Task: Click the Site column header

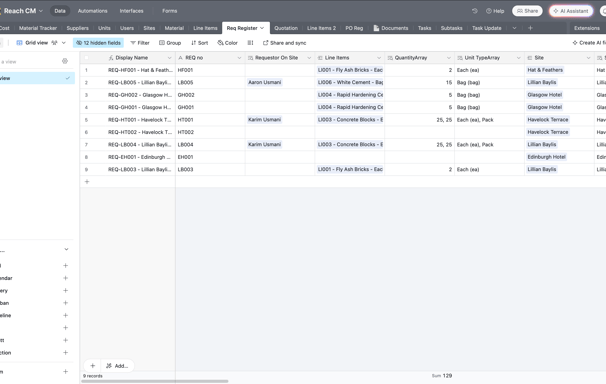Action: [559, 58]
